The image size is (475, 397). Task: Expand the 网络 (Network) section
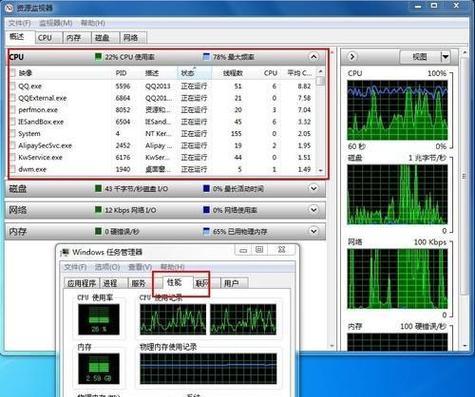pos(313,210)
